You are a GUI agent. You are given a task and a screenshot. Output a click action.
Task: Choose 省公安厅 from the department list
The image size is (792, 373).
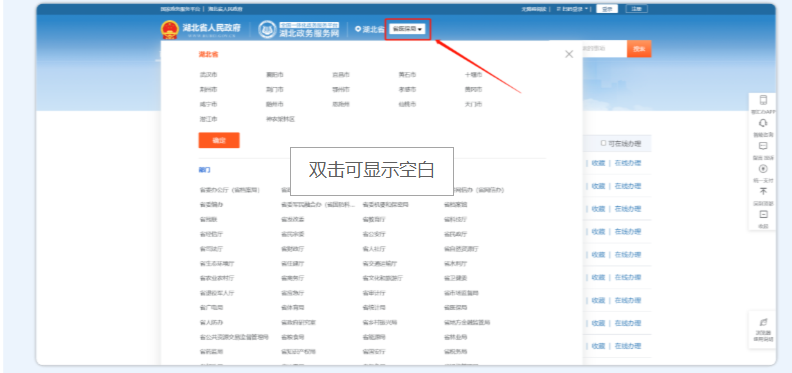click(x=374, y=234)
